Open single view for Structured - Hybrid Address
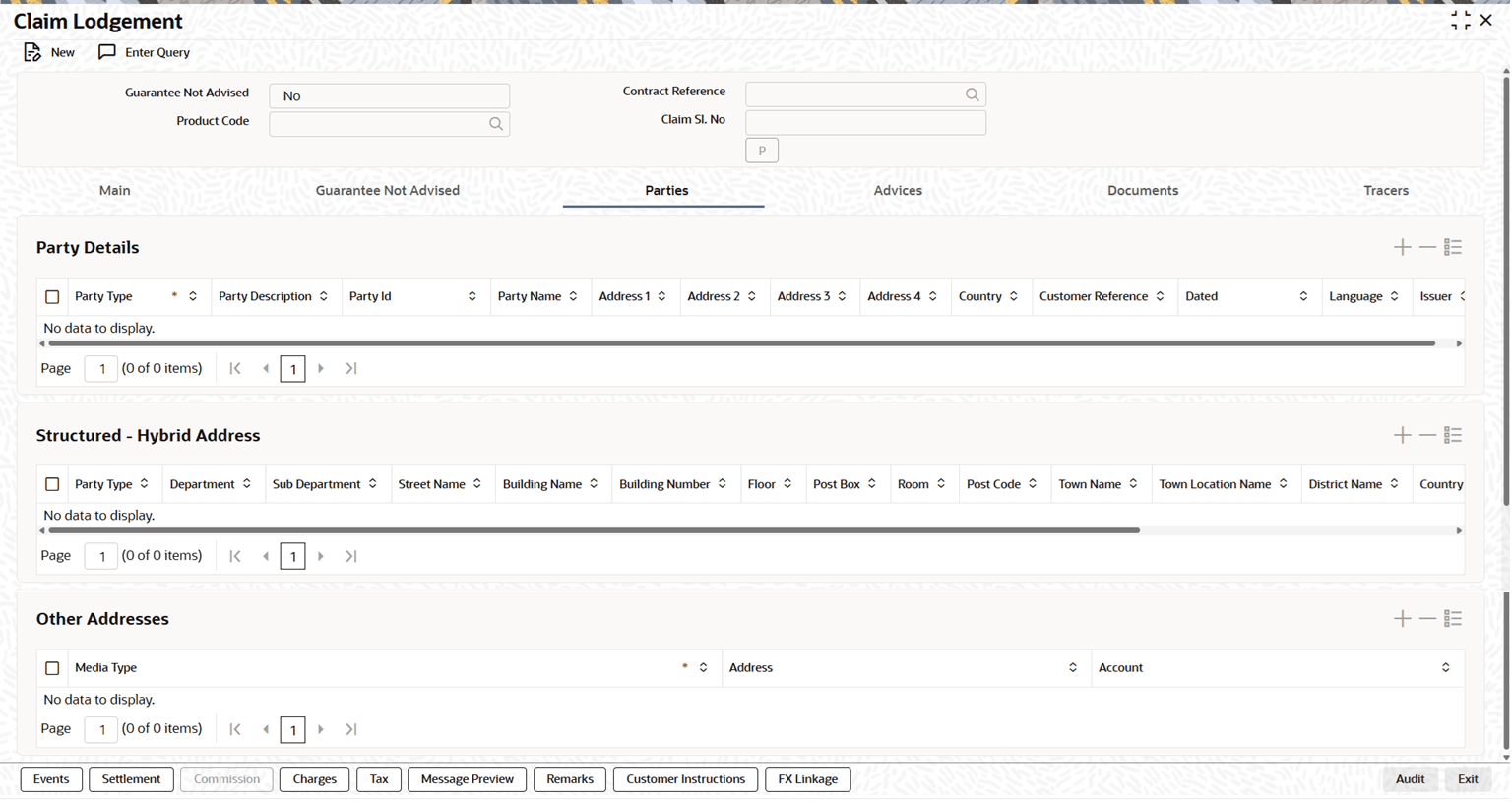This screenshot has height=805, width=1512. [x=1453, y=435]
